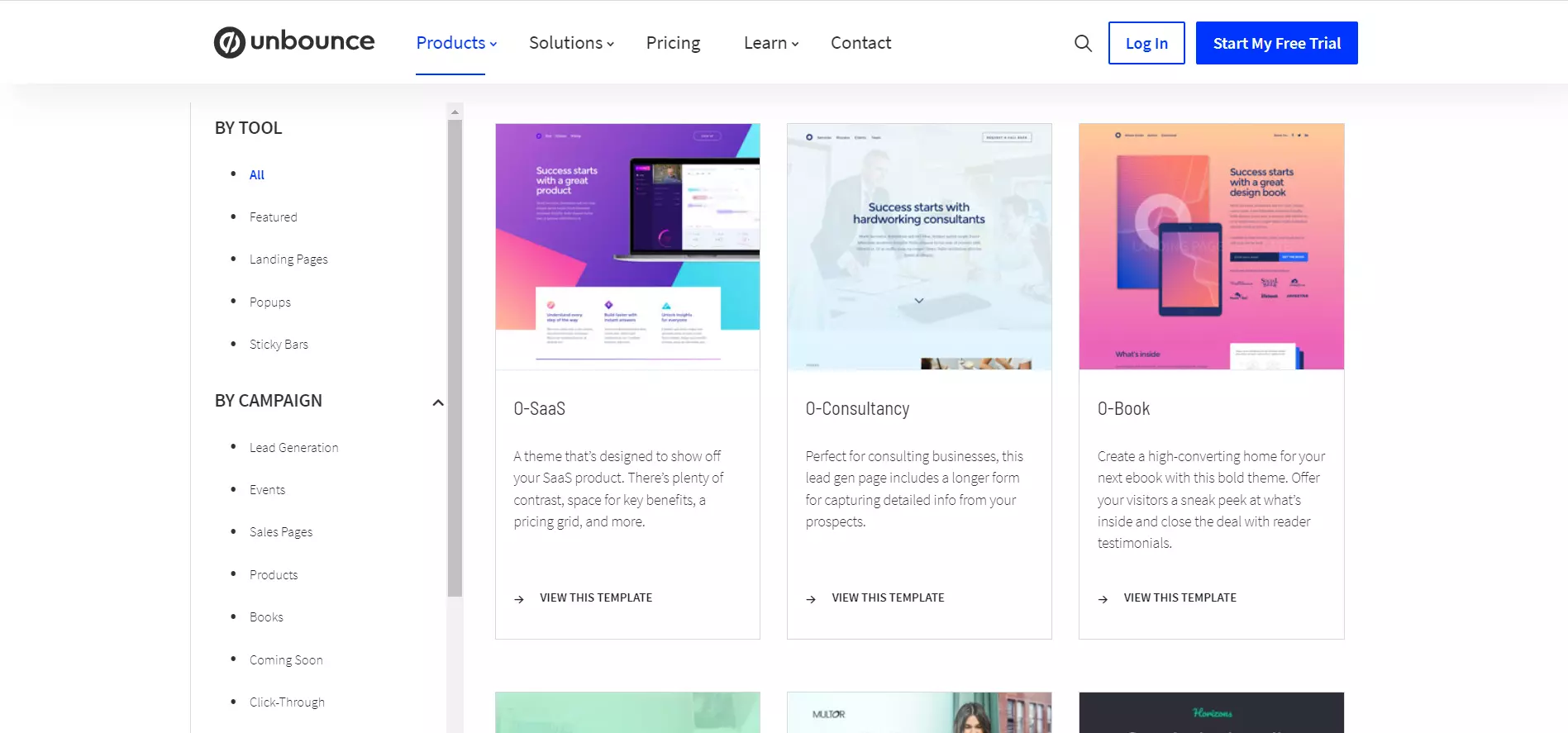Open the Products dropdown menu
The image size is (1568, 733).
tap(456, 43)
